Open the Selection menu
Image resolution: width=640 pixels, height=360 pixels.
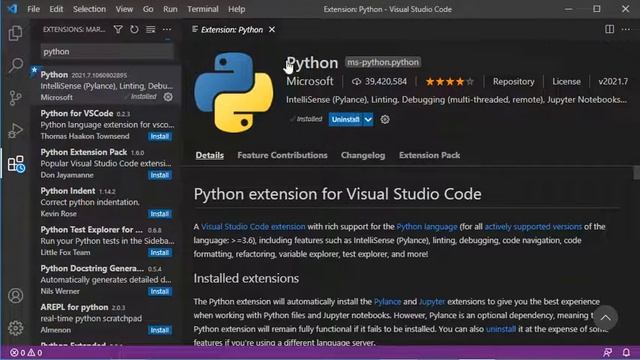[89, 9]
